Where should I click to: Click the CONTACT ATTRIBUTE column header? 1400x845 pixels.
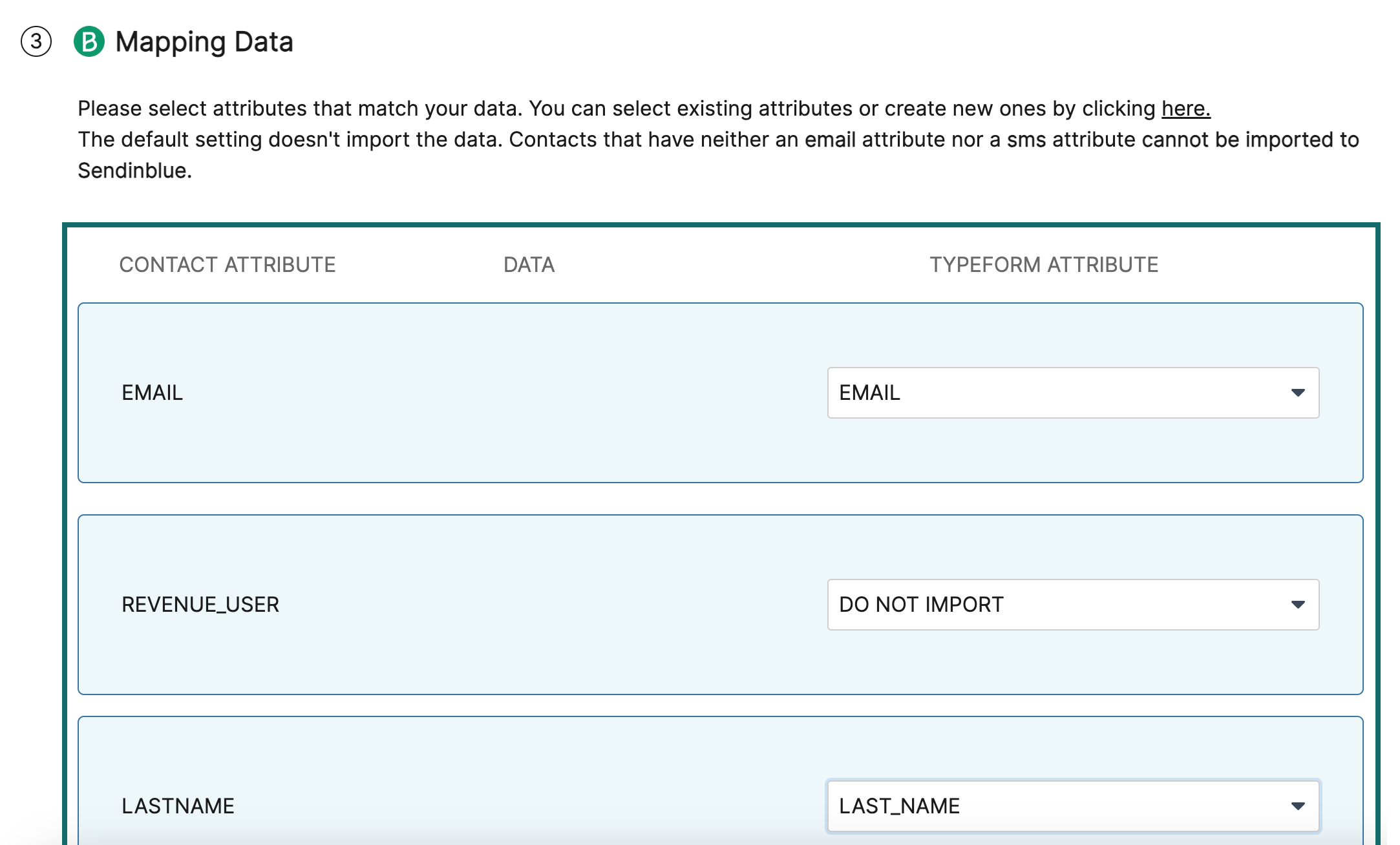pyautogui.click(x=228, y=264)
